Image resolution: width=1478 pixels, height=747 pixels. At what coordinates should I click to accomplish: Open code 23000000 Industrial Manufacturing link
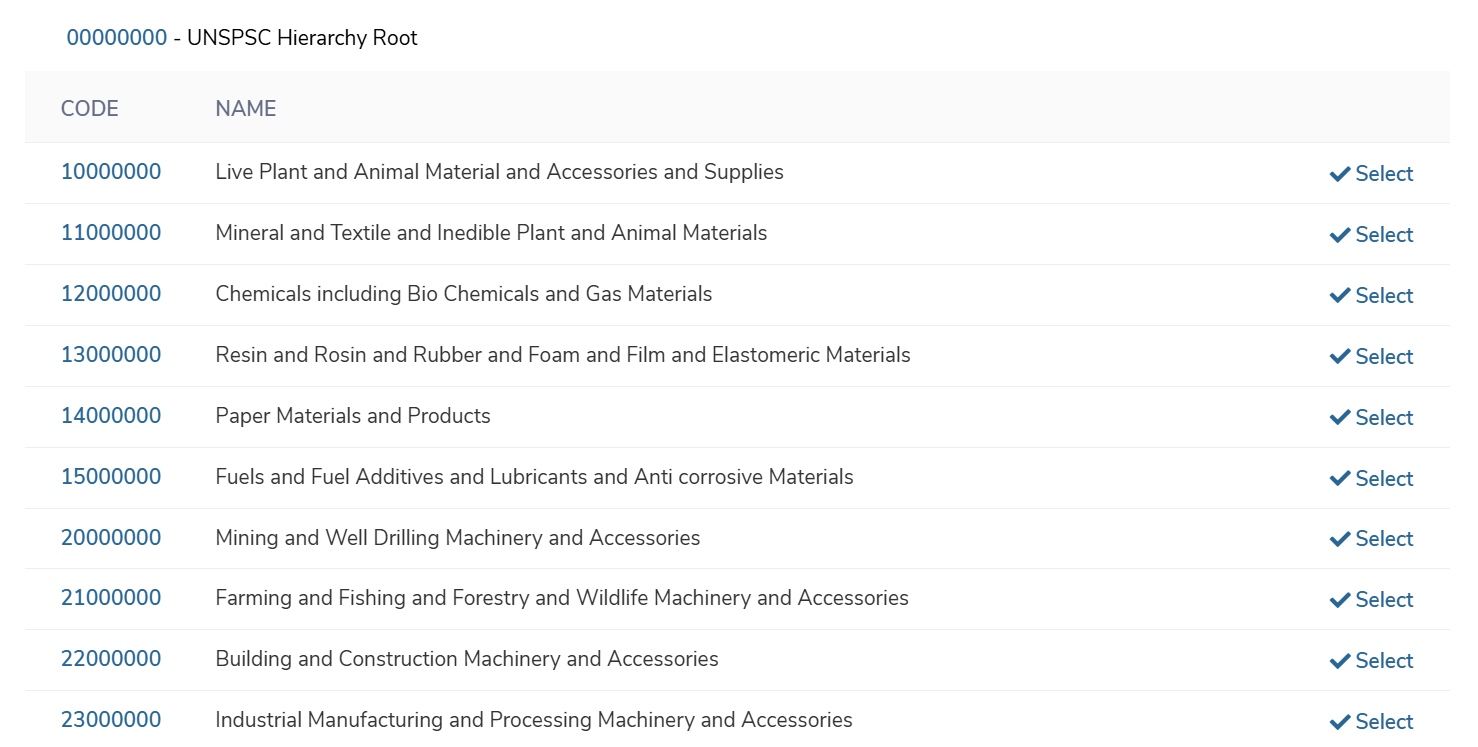111,720
